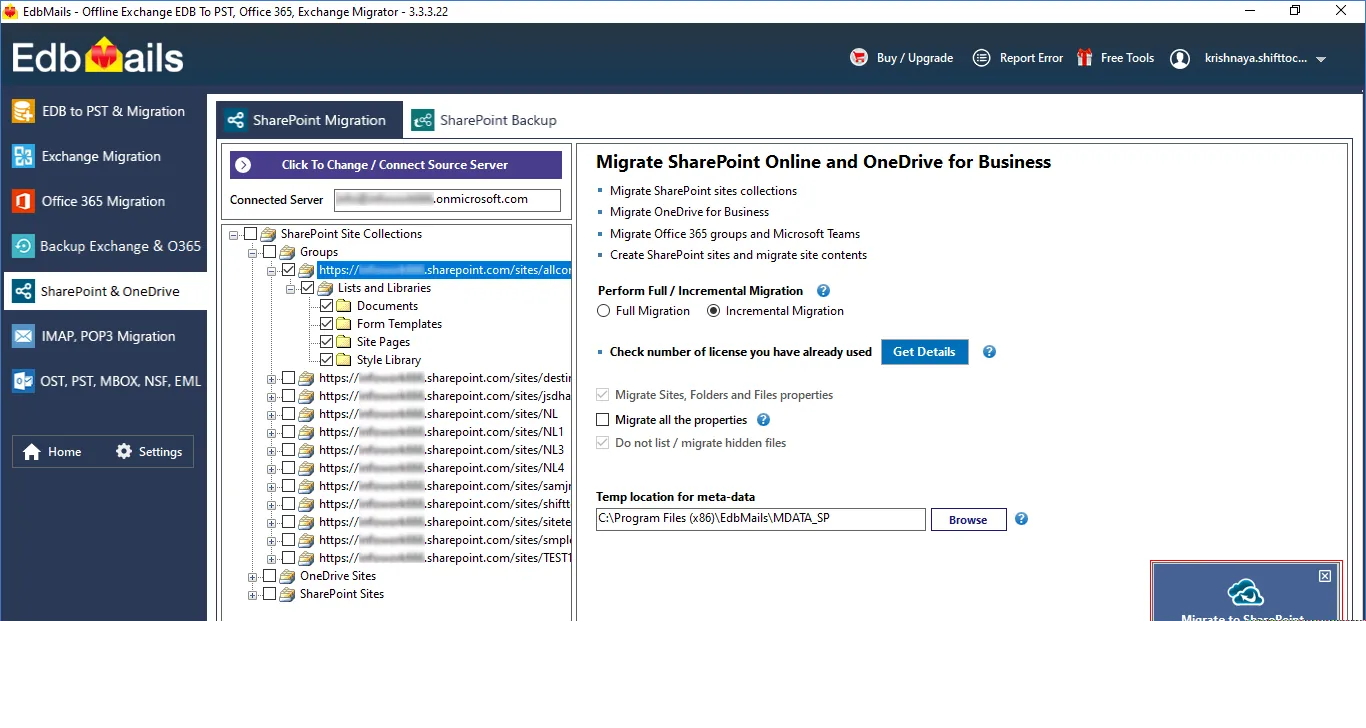
Task: Click the Free Tools gift icon
Action: [1084, 58]
